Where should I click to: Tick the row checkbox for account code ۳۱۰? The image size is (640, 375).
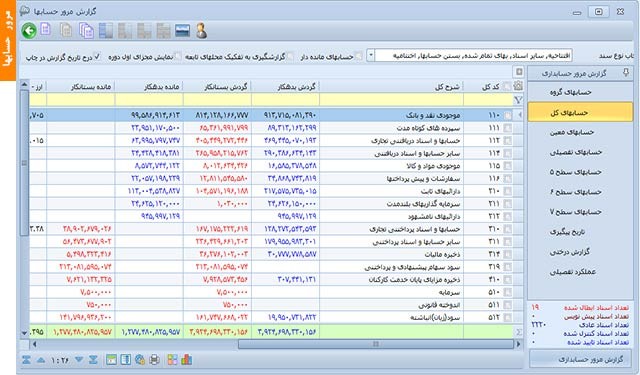[x=507, y=229]
